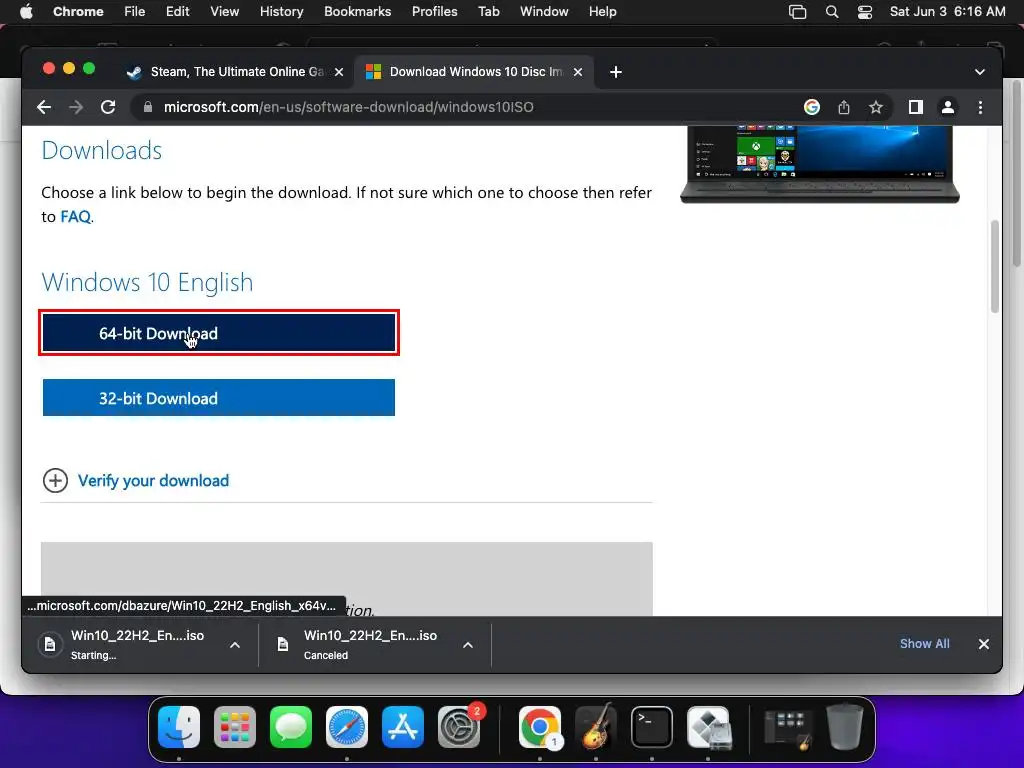This screenshot has height=768, width=1024.
Task: Open the Help menu
Action: pyautogui.click(x=602, y=12)
